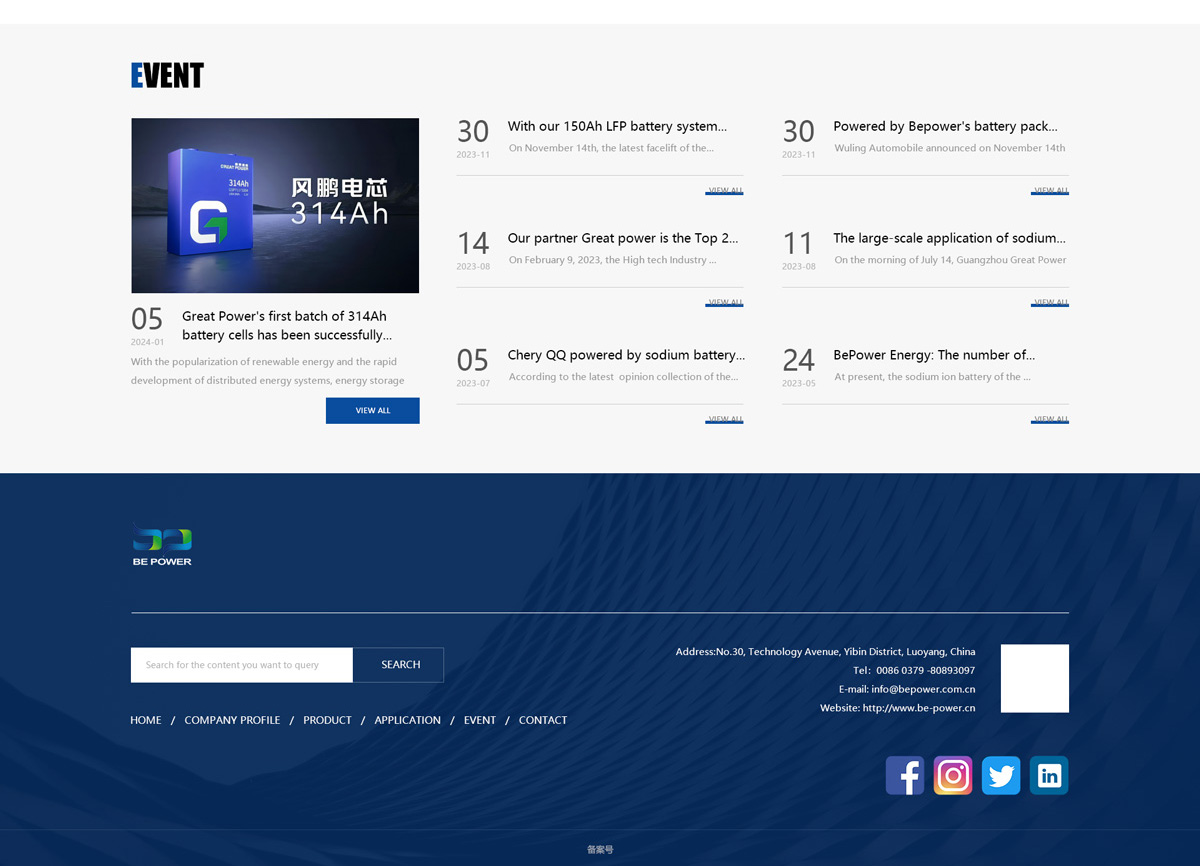Click VIEW ALL under BePower Energy article
1200x866 pixels.
pyautogui.click(x=1050, y=419)
